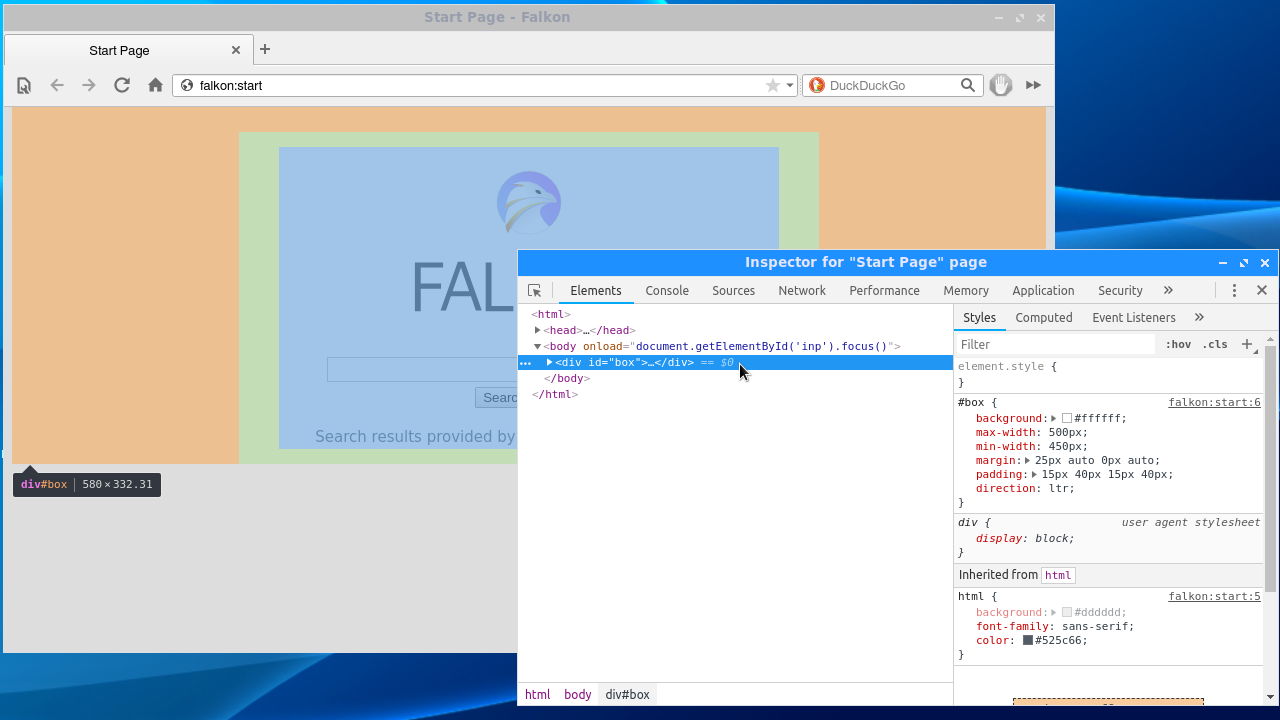Expand the div id="box" node
1280x720 pixels.
point(549,362)
